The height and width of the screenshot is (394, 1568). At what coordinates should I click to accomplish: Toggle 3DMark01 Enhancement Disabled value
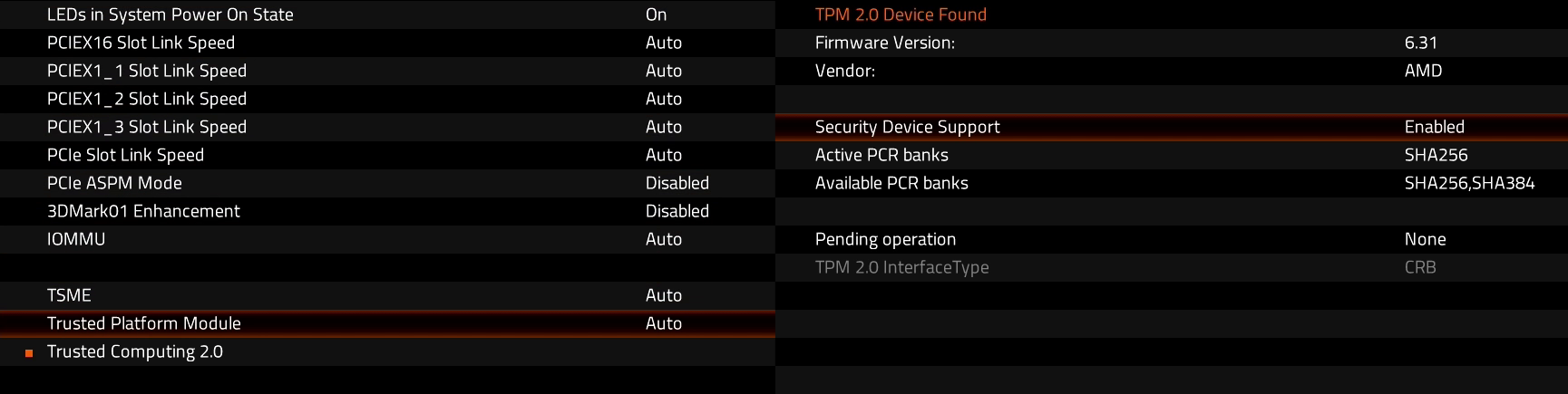(677, 211)
